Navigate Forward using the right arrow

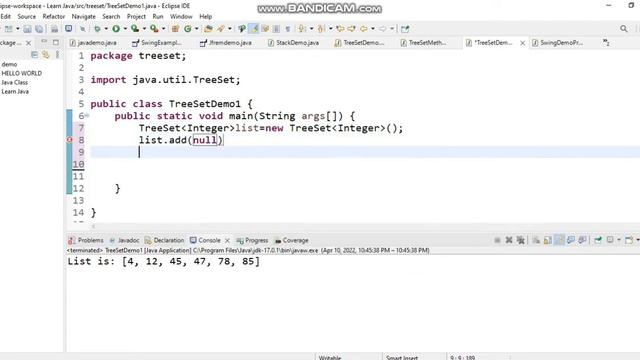383,29
